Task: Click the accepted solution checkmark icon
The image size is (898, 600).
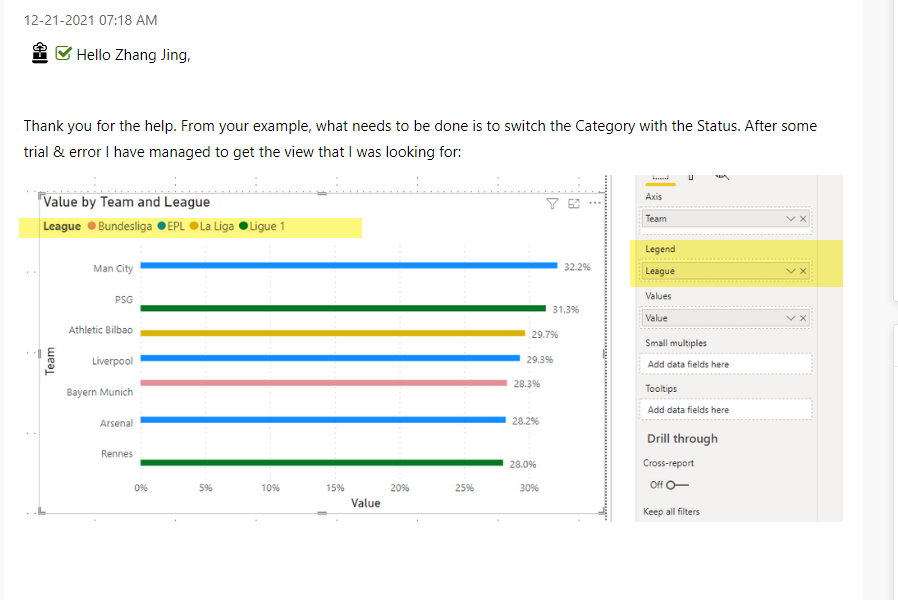Action: pyautogui.click(x=63, y=53)
